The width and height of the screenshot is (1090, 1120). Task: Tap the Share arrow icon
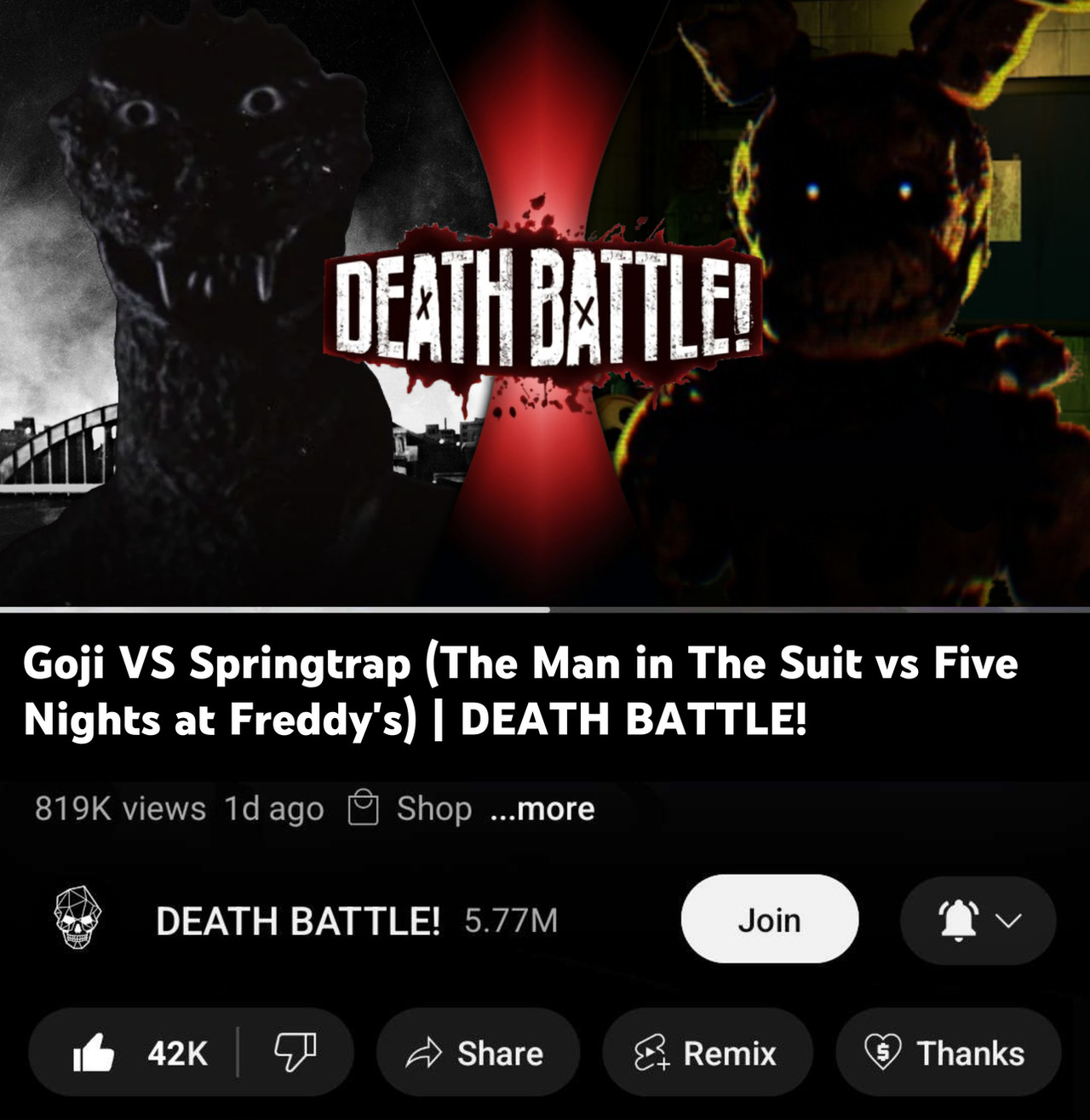tap(423, 1054)
